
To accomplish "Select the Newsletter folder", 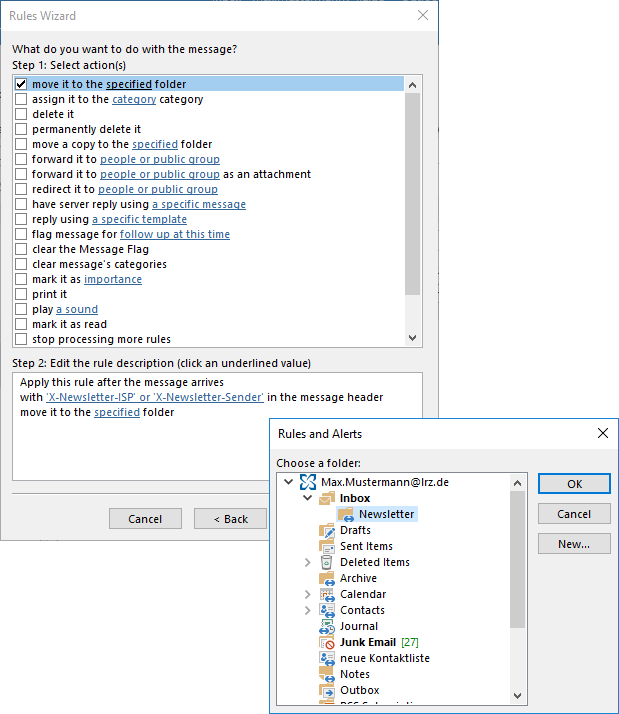I will pos(386,514).
